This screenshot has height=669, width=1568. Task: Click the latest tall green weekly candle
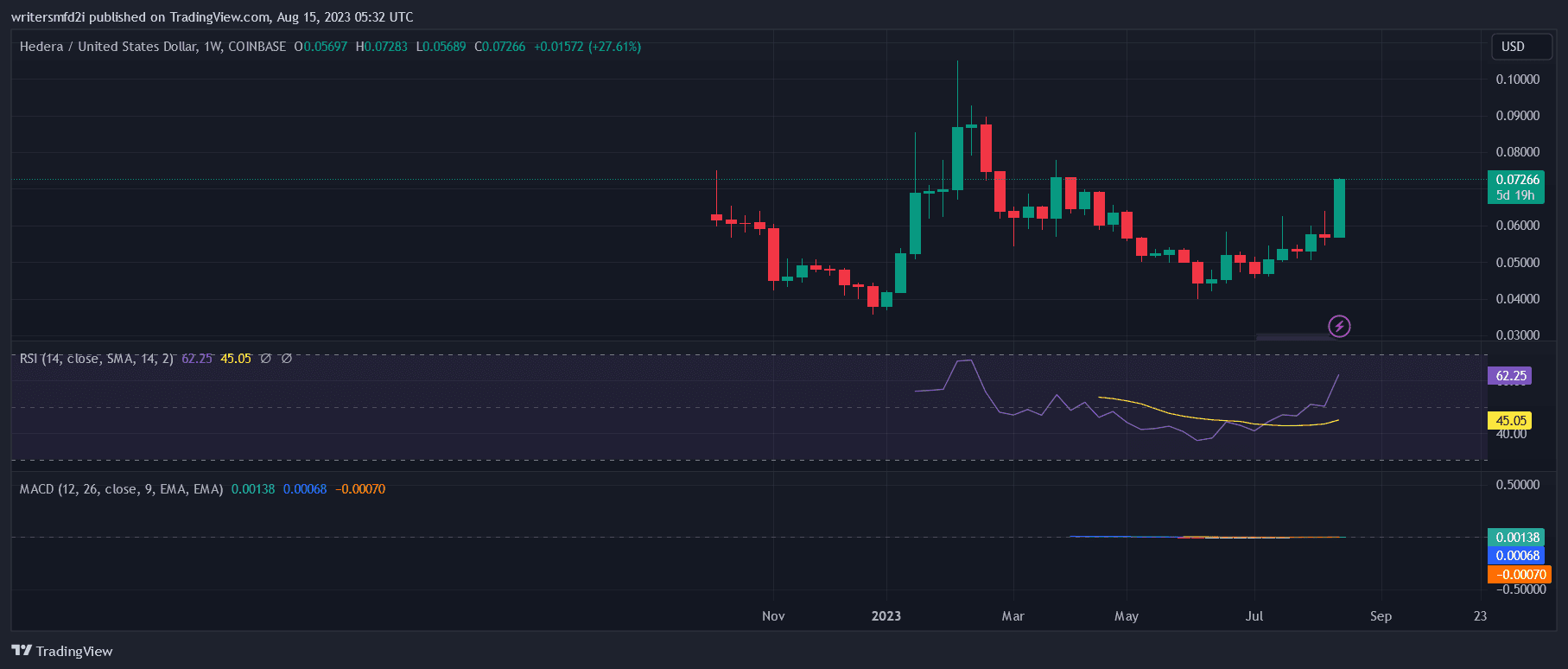point(1339,208)
